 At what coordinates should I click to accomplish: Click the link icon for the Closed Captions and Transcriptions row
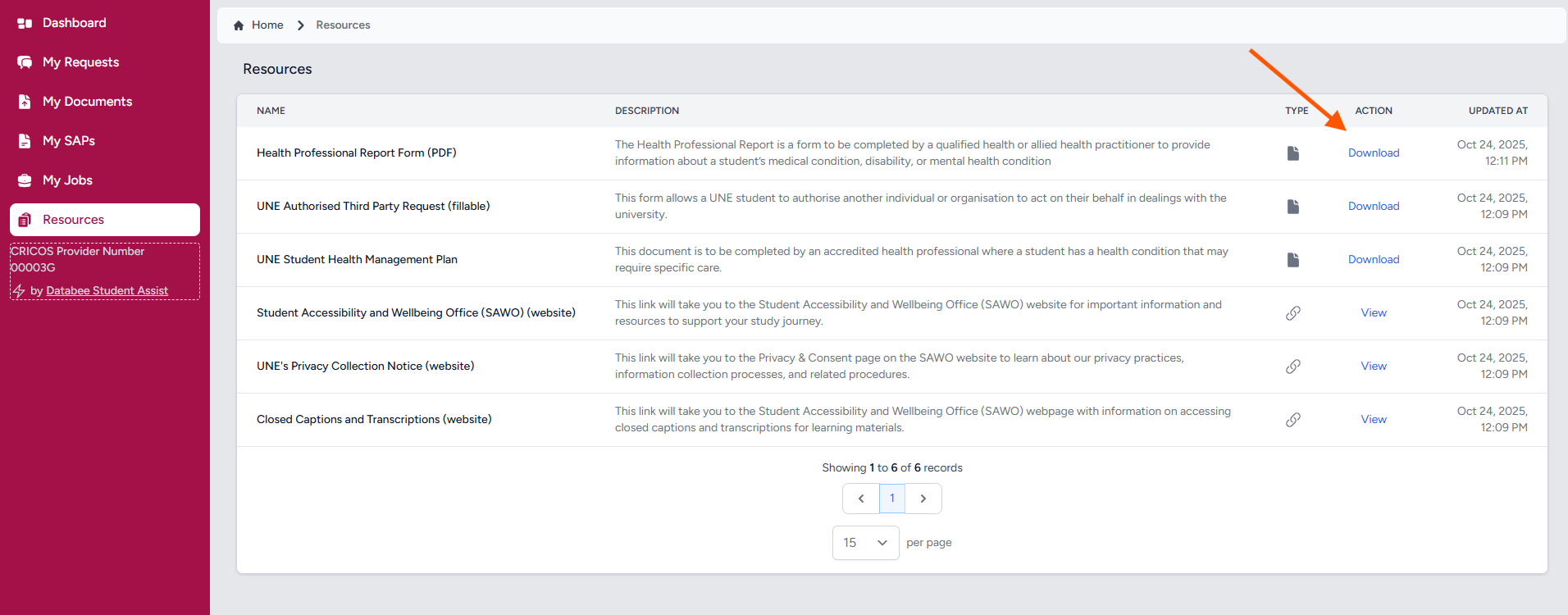[x=1293, y=420]
